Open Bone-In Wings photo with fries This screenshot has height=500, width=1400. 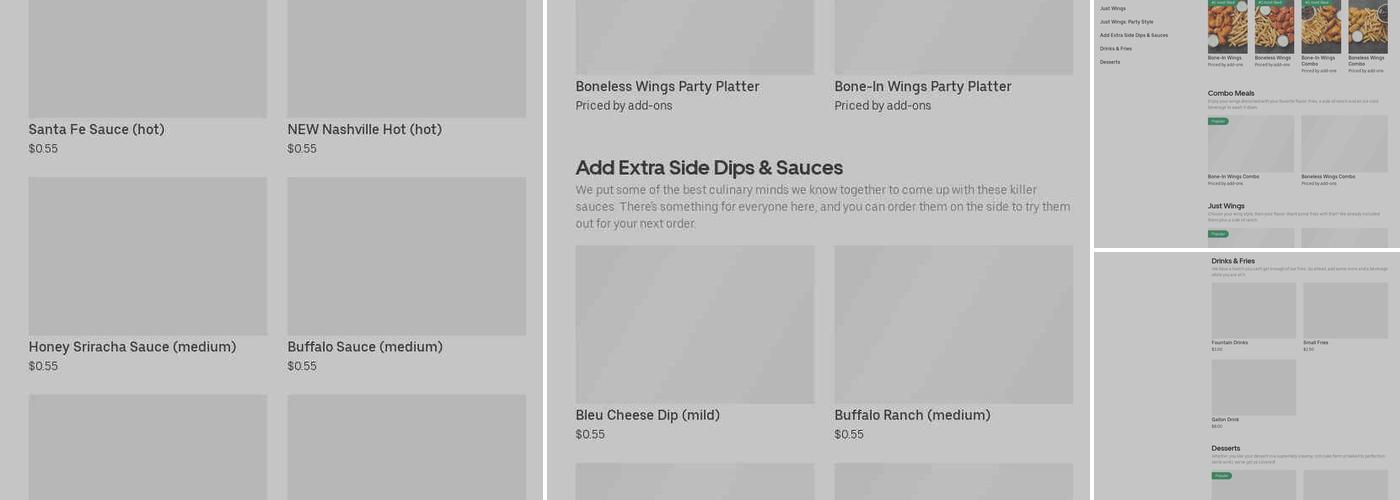[x=1227, y=26]
